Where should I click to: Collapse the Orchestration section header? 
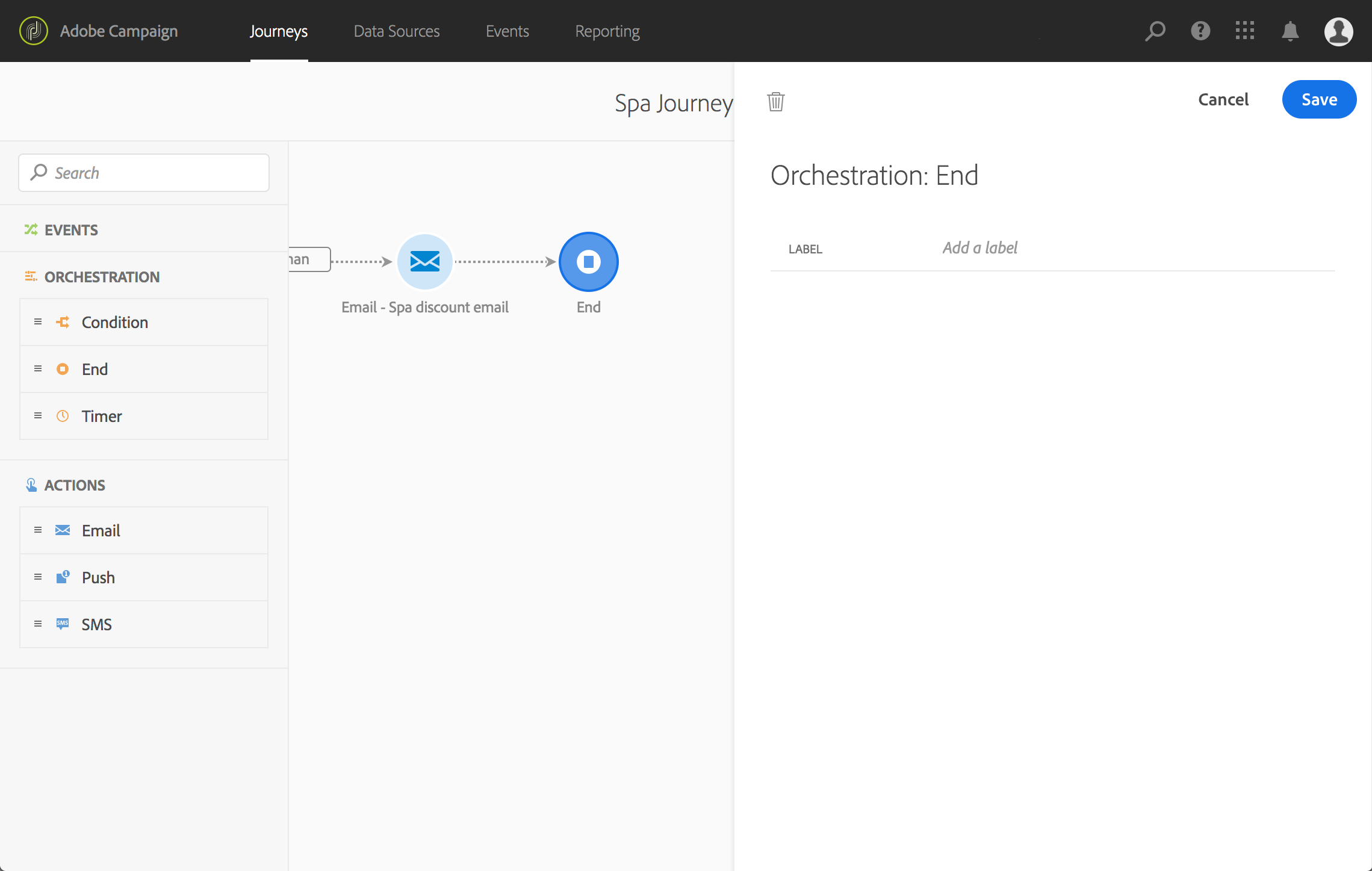(x=101, y=277)
